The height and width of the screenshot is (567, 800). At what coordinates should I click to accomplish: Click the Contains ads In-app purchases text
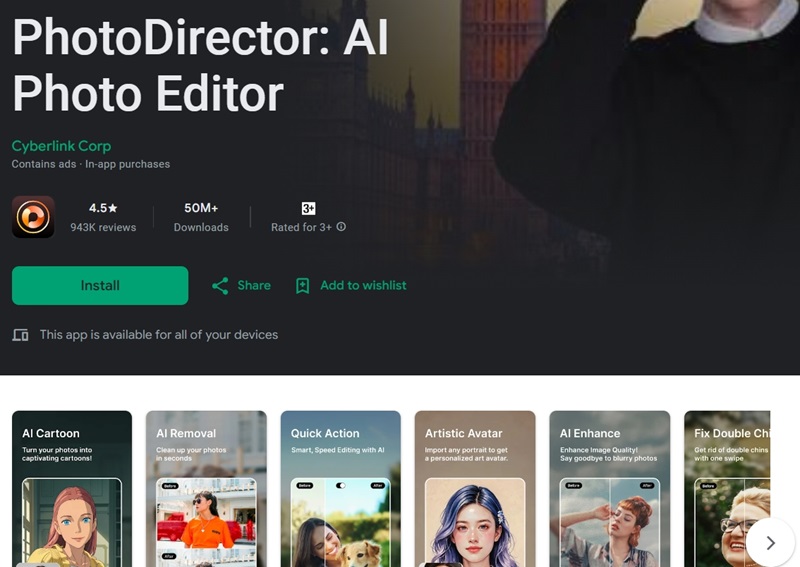(91, 164)
